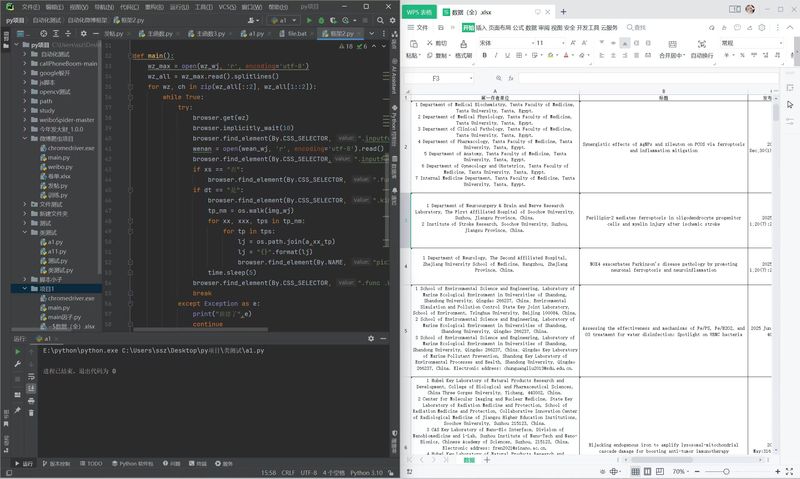Open the WPS 开发工具 ribbon tab
800x479 pixels.
click(588, 28)
